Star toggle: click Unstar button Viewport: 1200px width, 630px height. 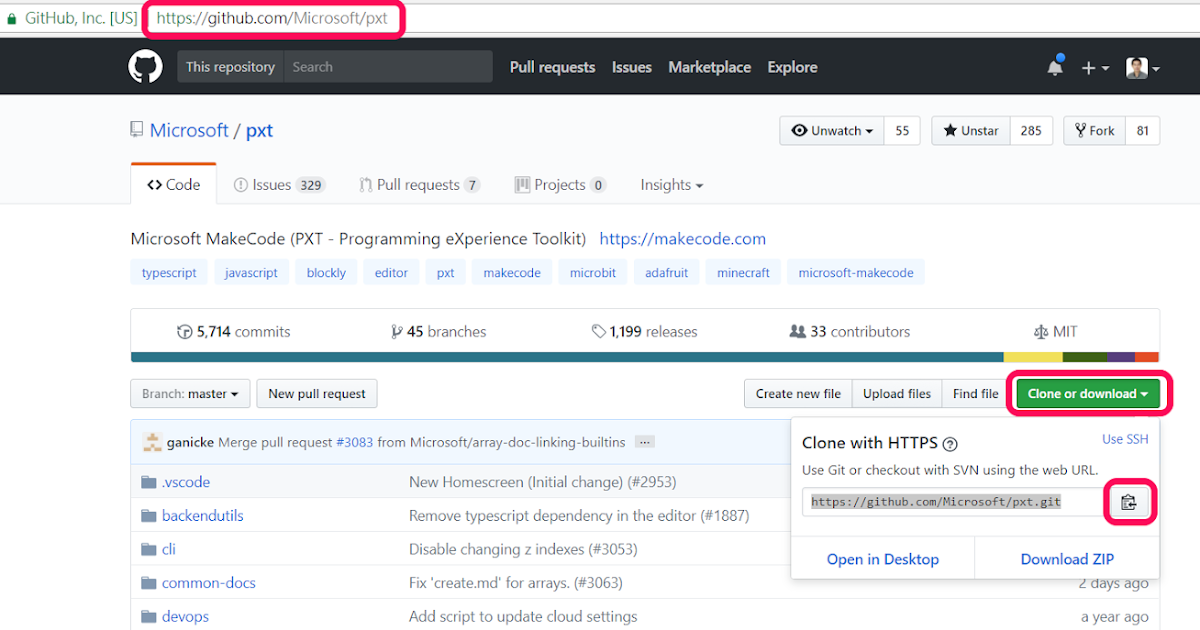point(970,131)
